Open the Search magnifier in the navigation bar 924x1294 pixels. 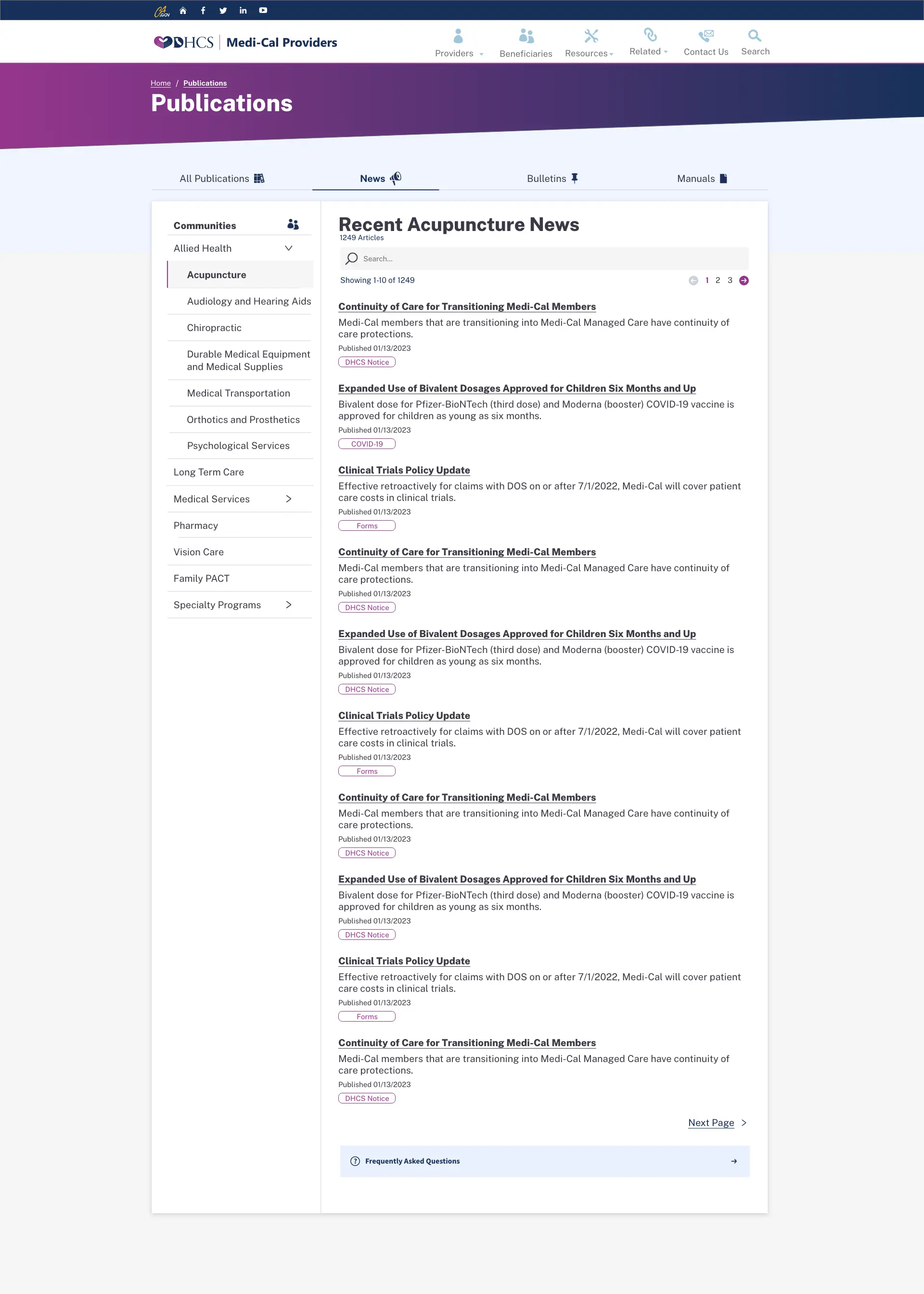[x=755, y=36]
